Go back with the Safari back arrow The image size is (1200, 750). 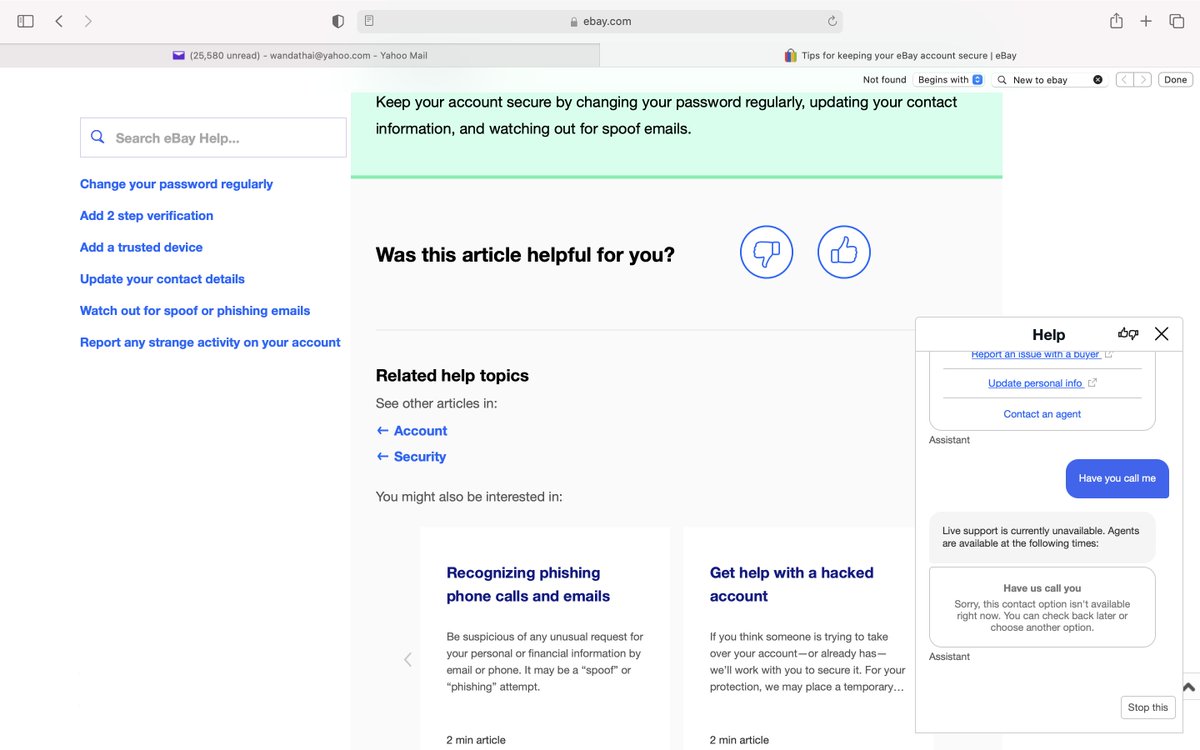[x=59, y=21]
